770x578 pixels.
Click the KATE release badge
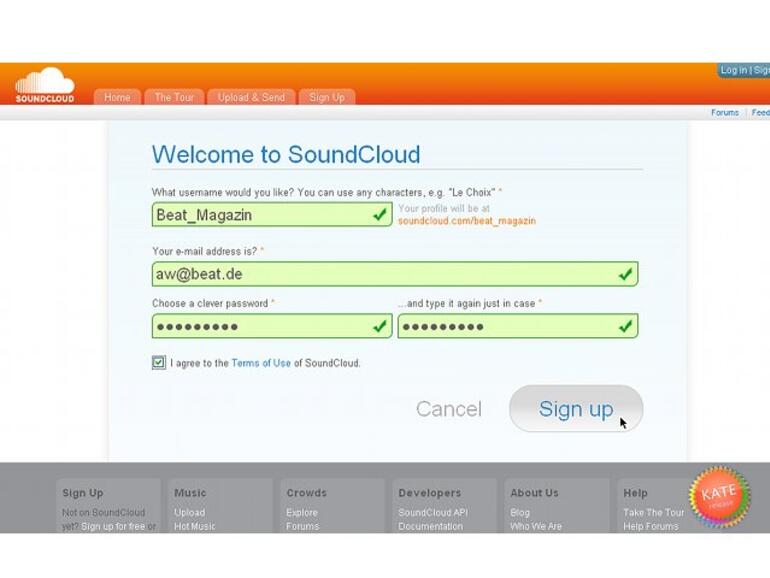coord(718,497)
